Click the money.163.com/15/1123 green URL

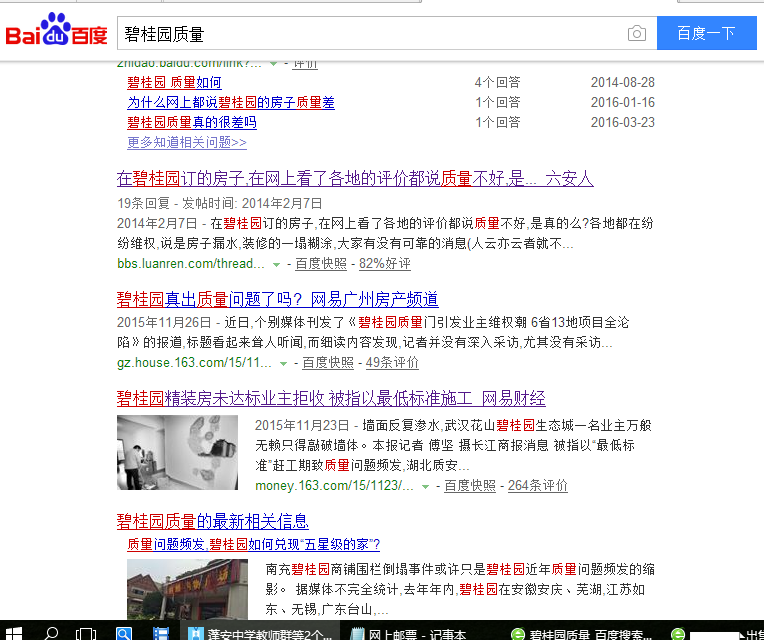(335, 486)
